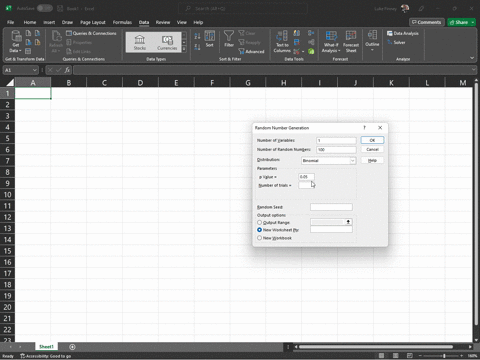This screenshot has height=360, width=480.
Task: Click the Sort Z to A icon
Action: (197, 47)
